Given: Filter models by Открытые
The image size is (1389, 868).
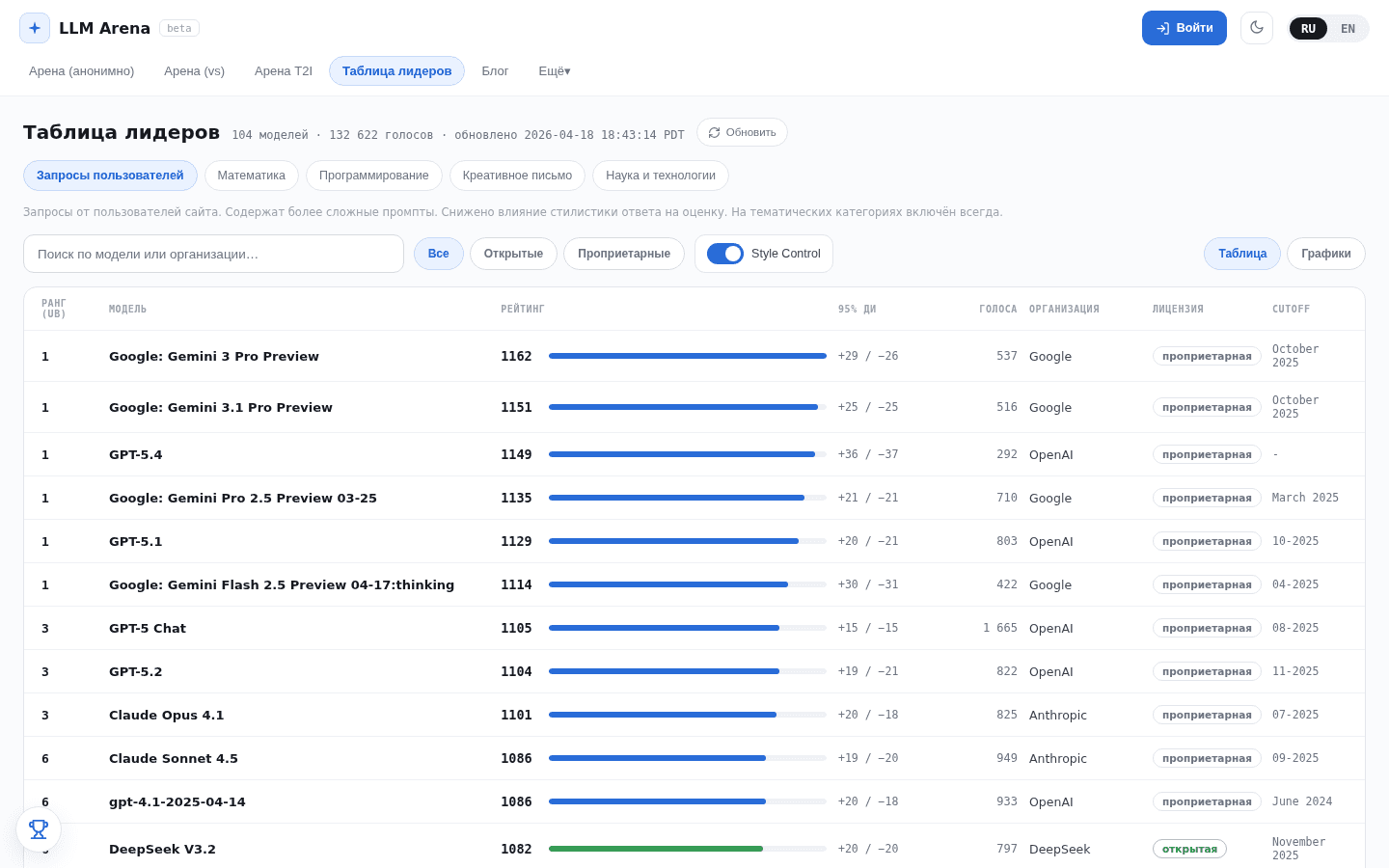Looking at the screenshot, I should [513, 254].
